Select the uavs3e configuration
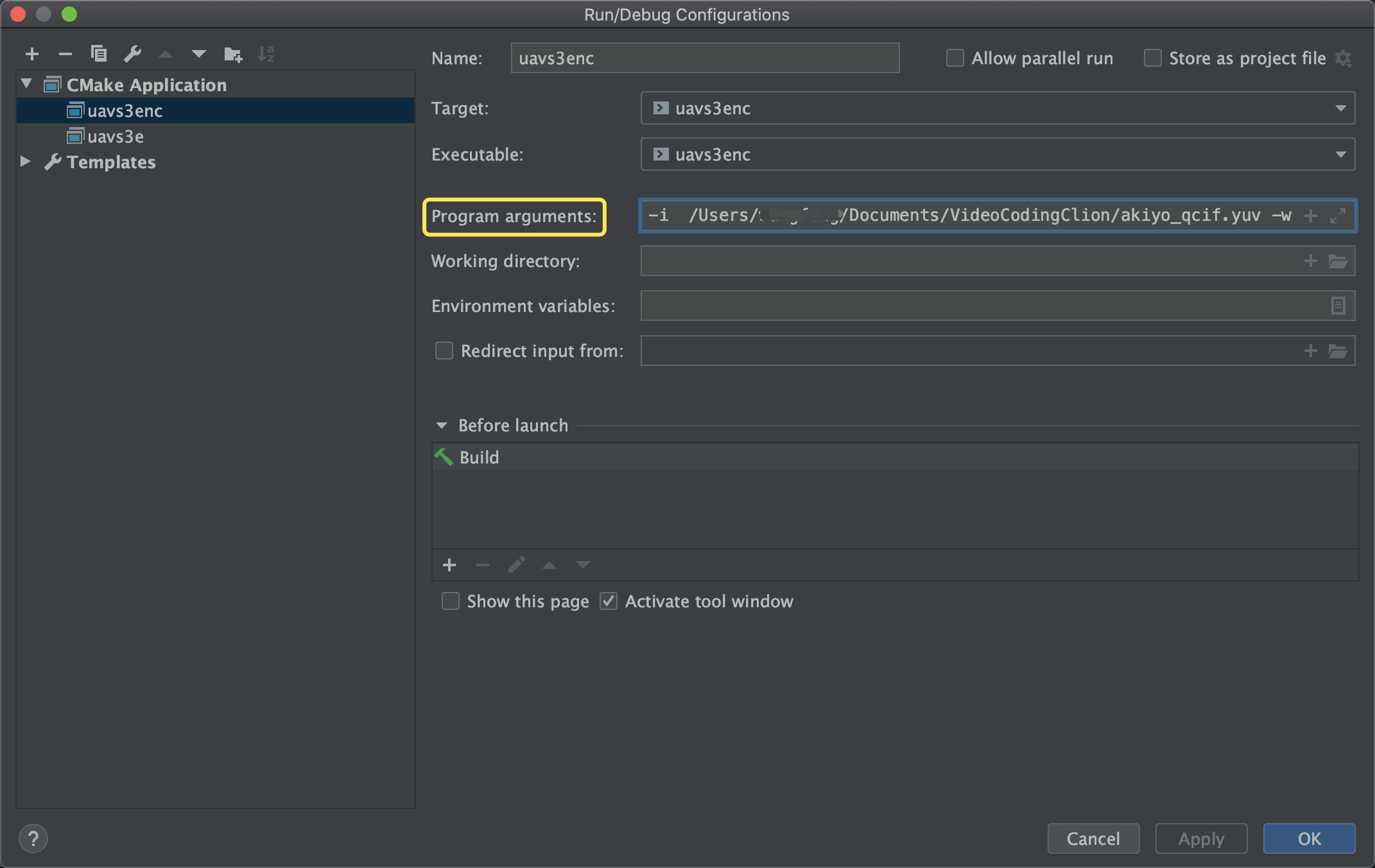Image resolution: width=1375 pixels, height=868 pixels. 116,137
